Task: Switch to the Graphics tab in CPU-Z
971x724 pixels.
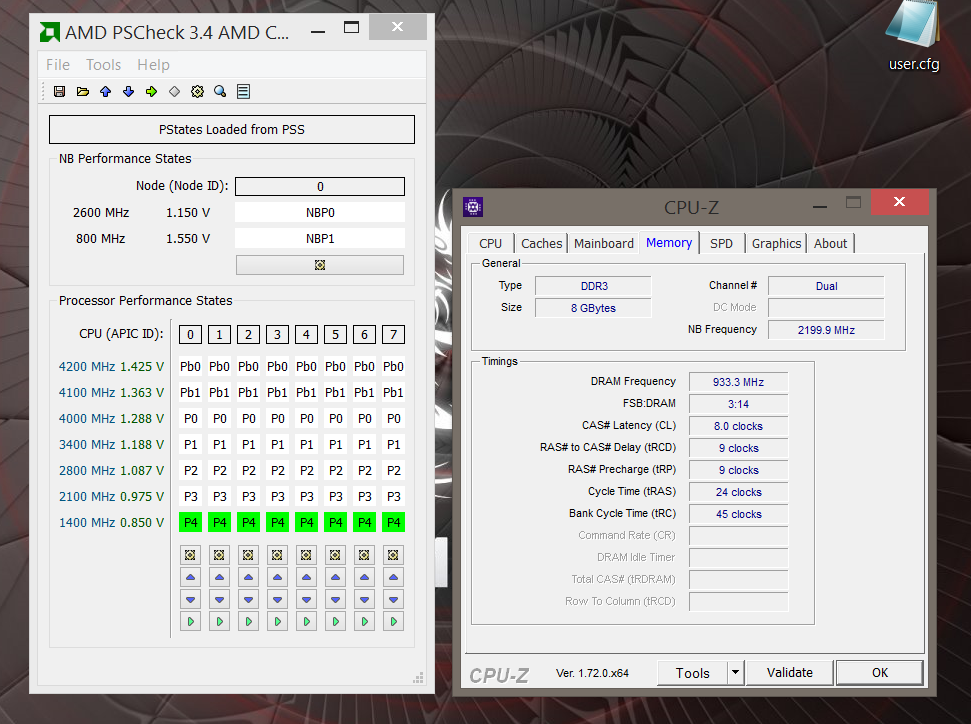Action: click(x=777, y=243)
